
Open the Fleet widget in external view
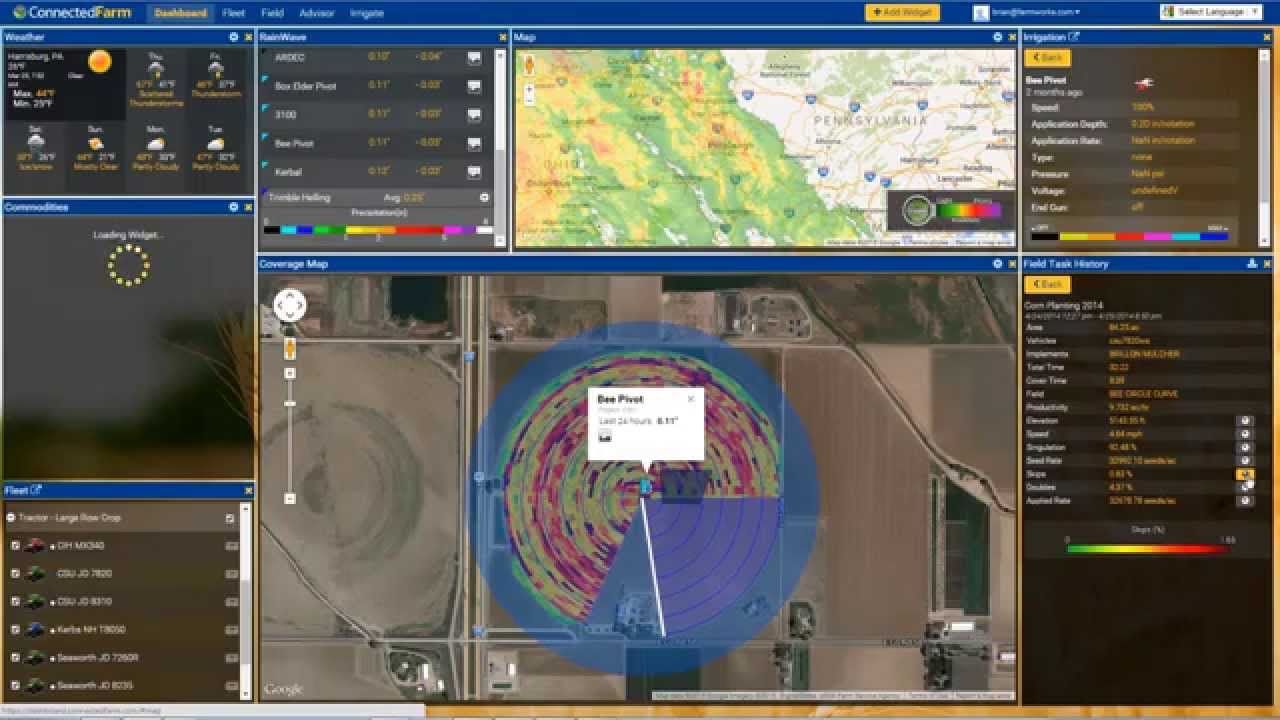[x=37, y=490]
